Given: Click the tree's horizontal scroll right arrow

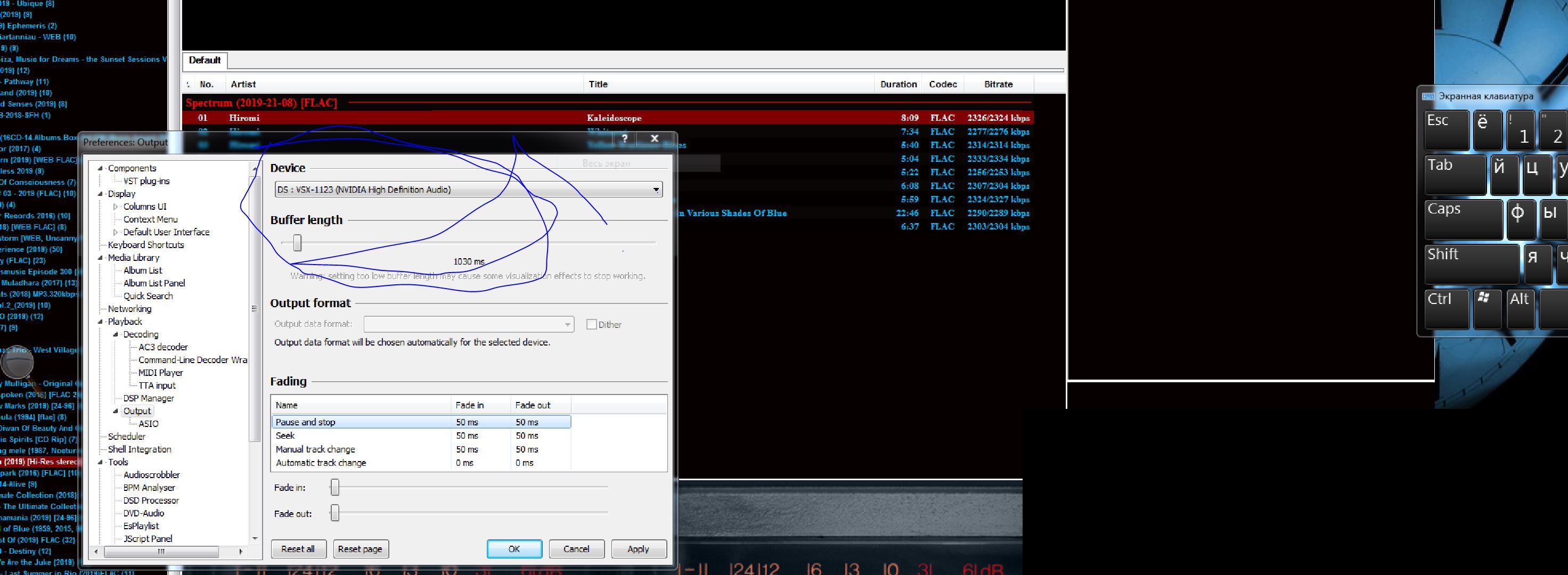Looking at the screenshot, I should click(x=240, y=551).
